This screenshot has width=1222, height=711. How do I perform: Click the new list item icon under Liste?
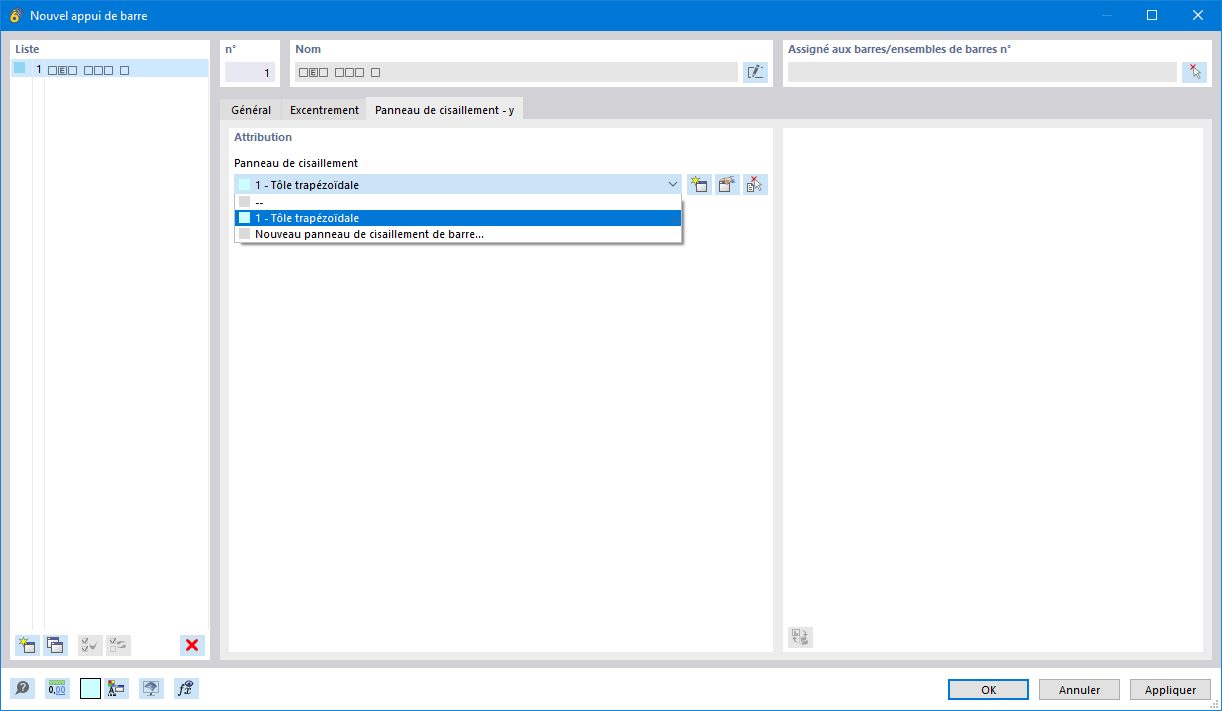pyautogui.click(x=27, y=645)
